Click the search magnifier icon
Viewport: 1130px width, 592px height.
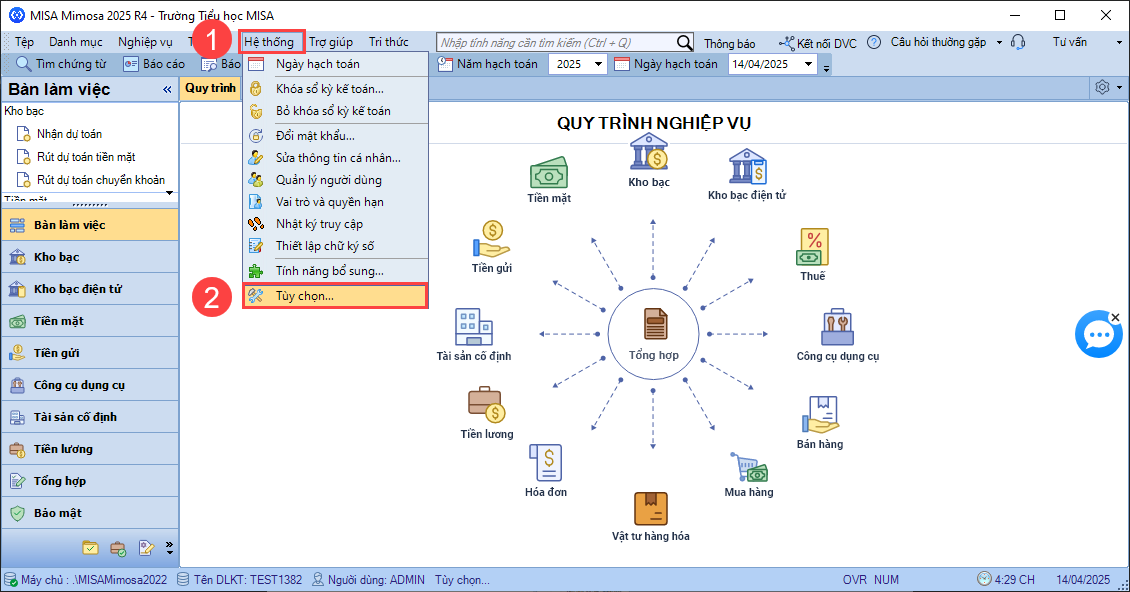[x=685, y=43]
